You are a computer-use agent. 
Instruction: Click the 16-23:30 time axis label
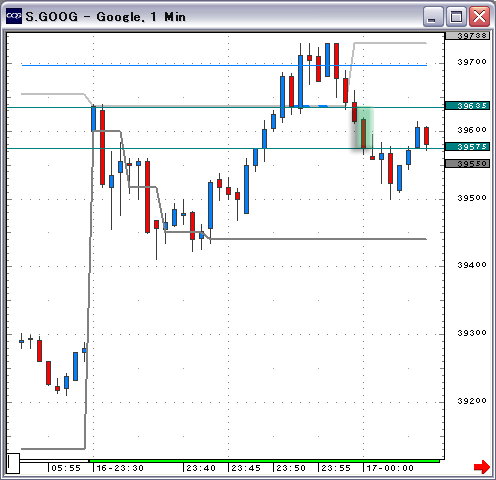[x=120, y=468]
